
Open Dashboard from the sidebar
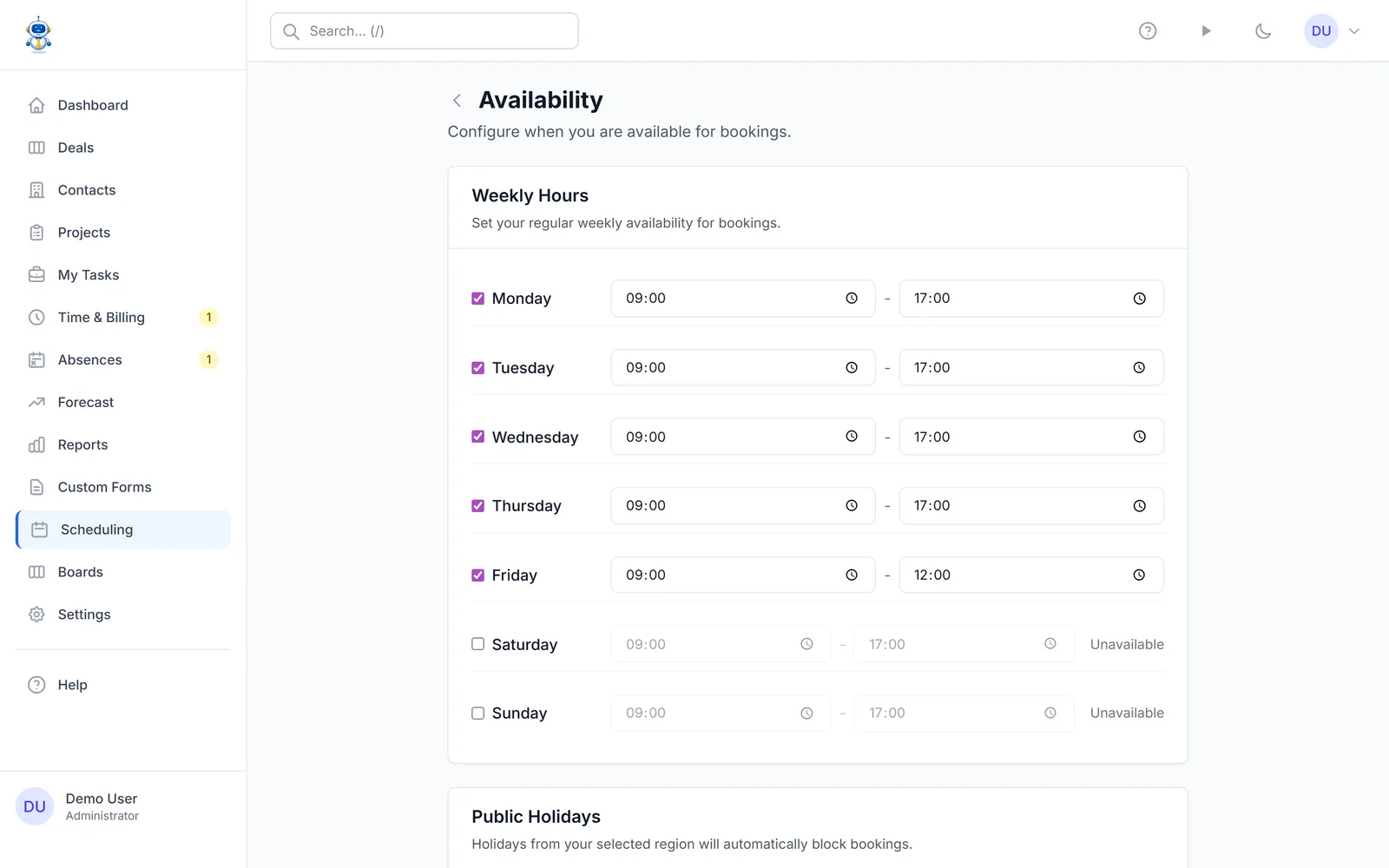coord(123,105)
